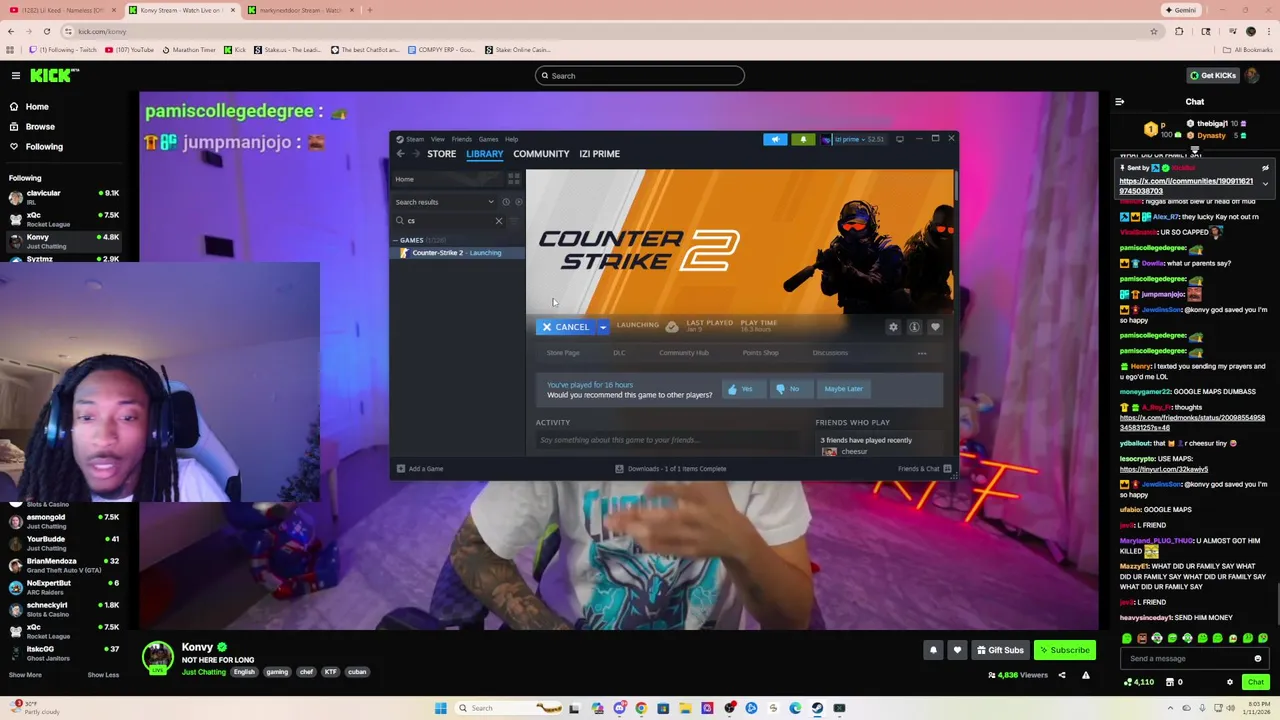The width and height of the screenshot is (1280, 720).
Task: Toggle ready-to-play filter icon
Action: pos(518,202)
